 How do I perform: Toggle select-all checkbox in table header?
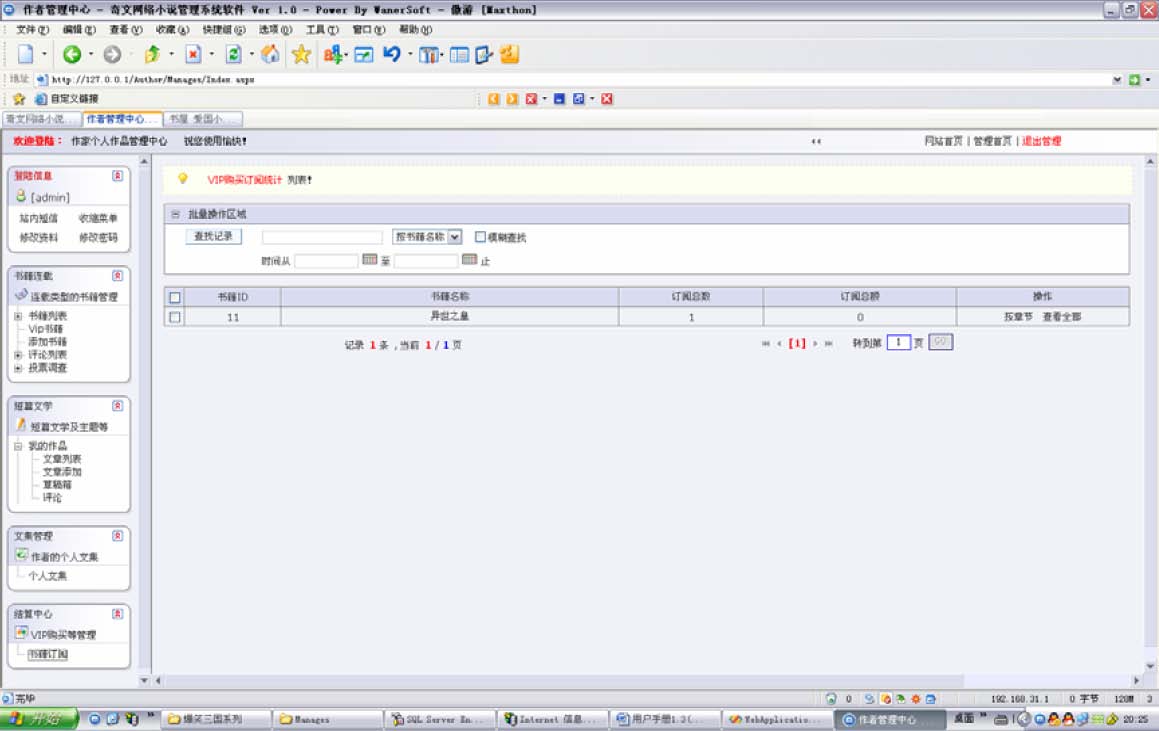(175, 297)
